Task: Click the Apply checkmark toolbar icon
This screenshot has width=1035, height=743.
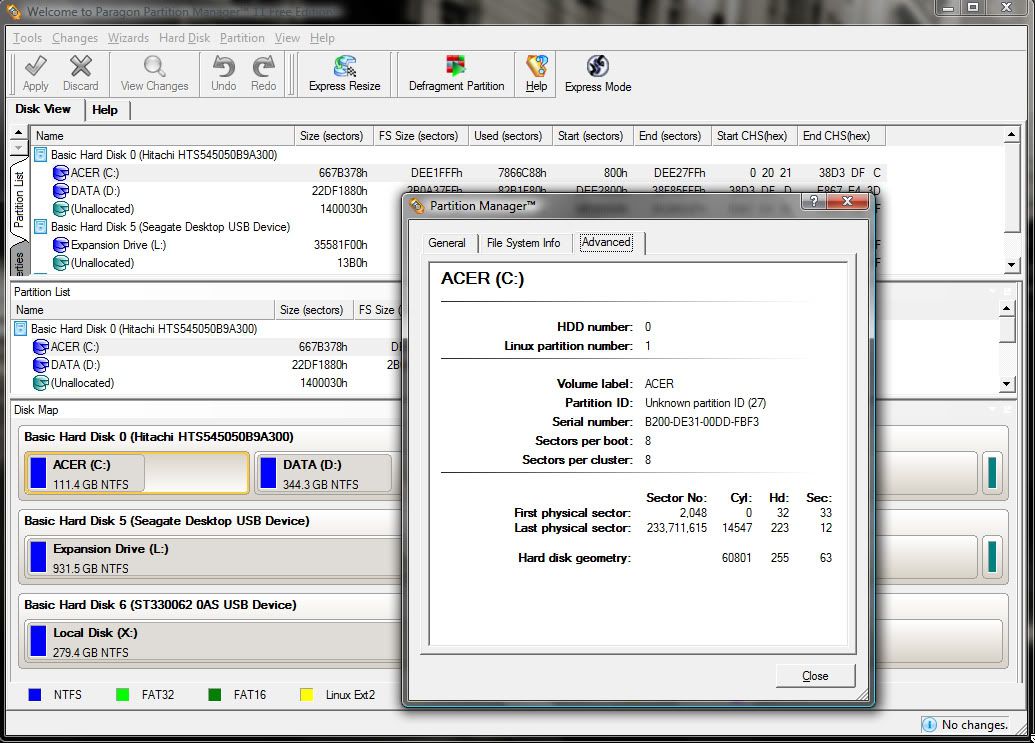Action: tap(36, 66)
